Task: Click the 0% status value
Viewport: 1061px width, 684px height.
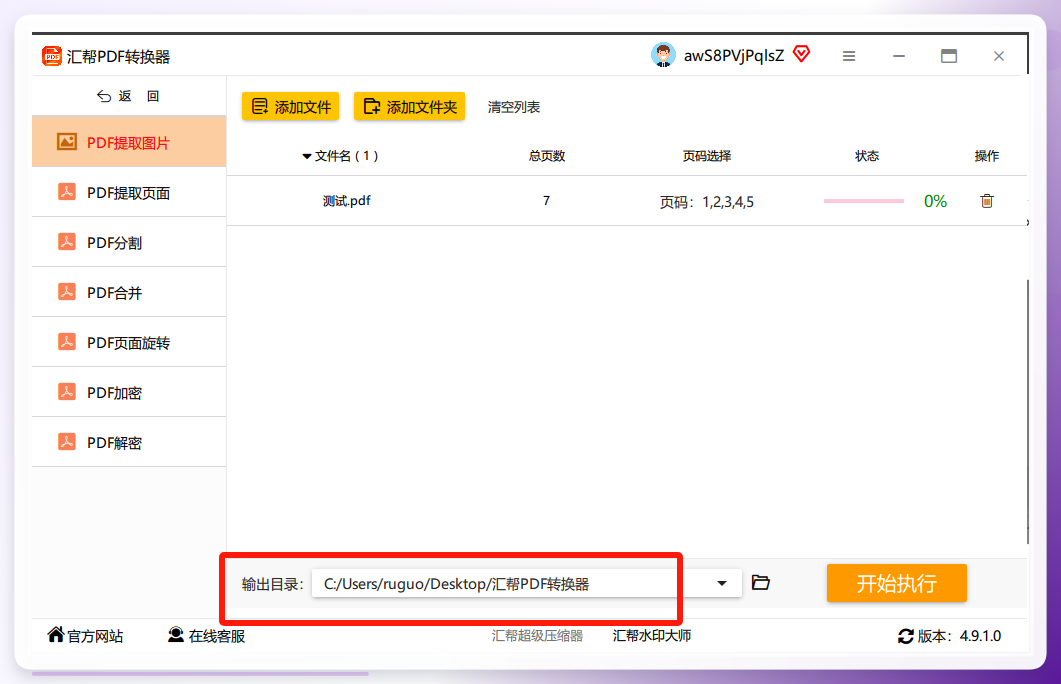Action: click(x=935, y=201)
